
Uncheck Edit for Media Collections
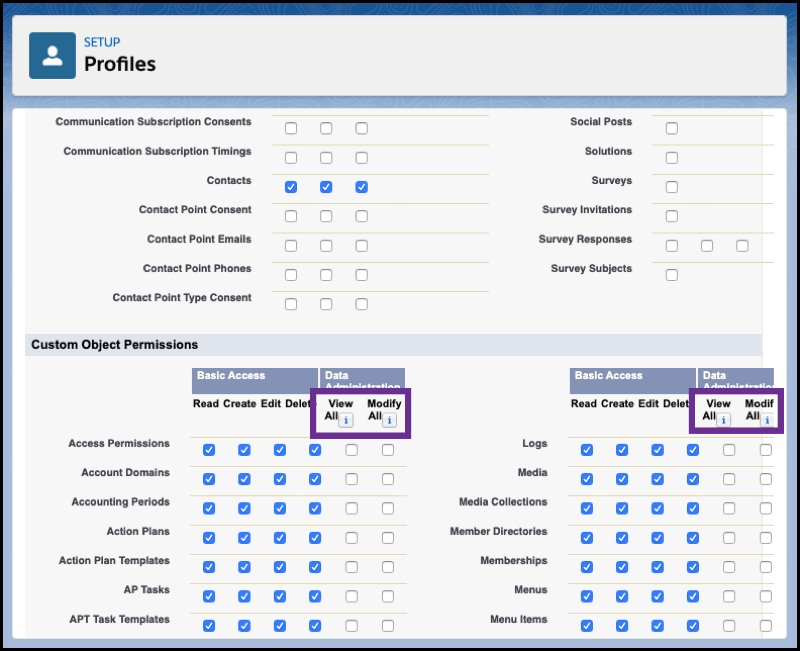click(657, 508)
